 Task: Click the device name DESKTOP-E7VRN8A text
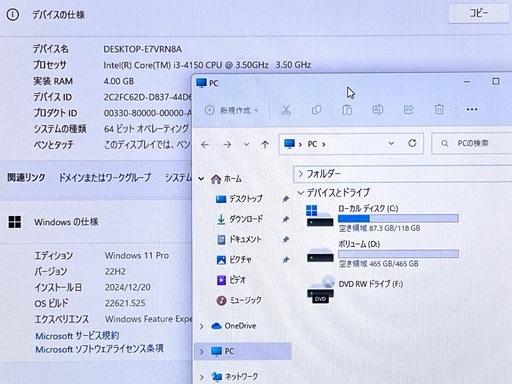[142, 49]
